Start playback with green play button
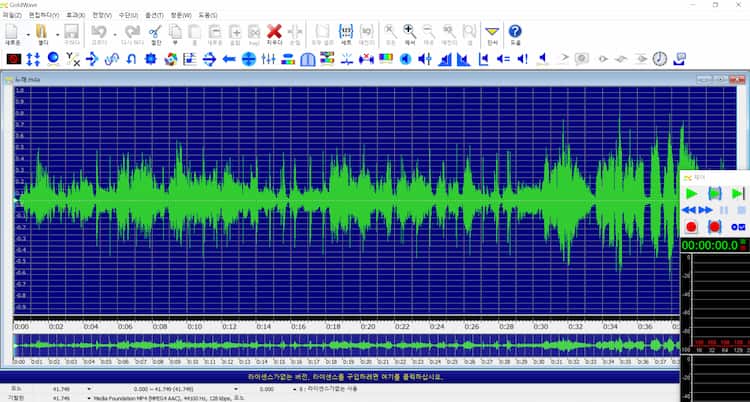 (691, 194)
